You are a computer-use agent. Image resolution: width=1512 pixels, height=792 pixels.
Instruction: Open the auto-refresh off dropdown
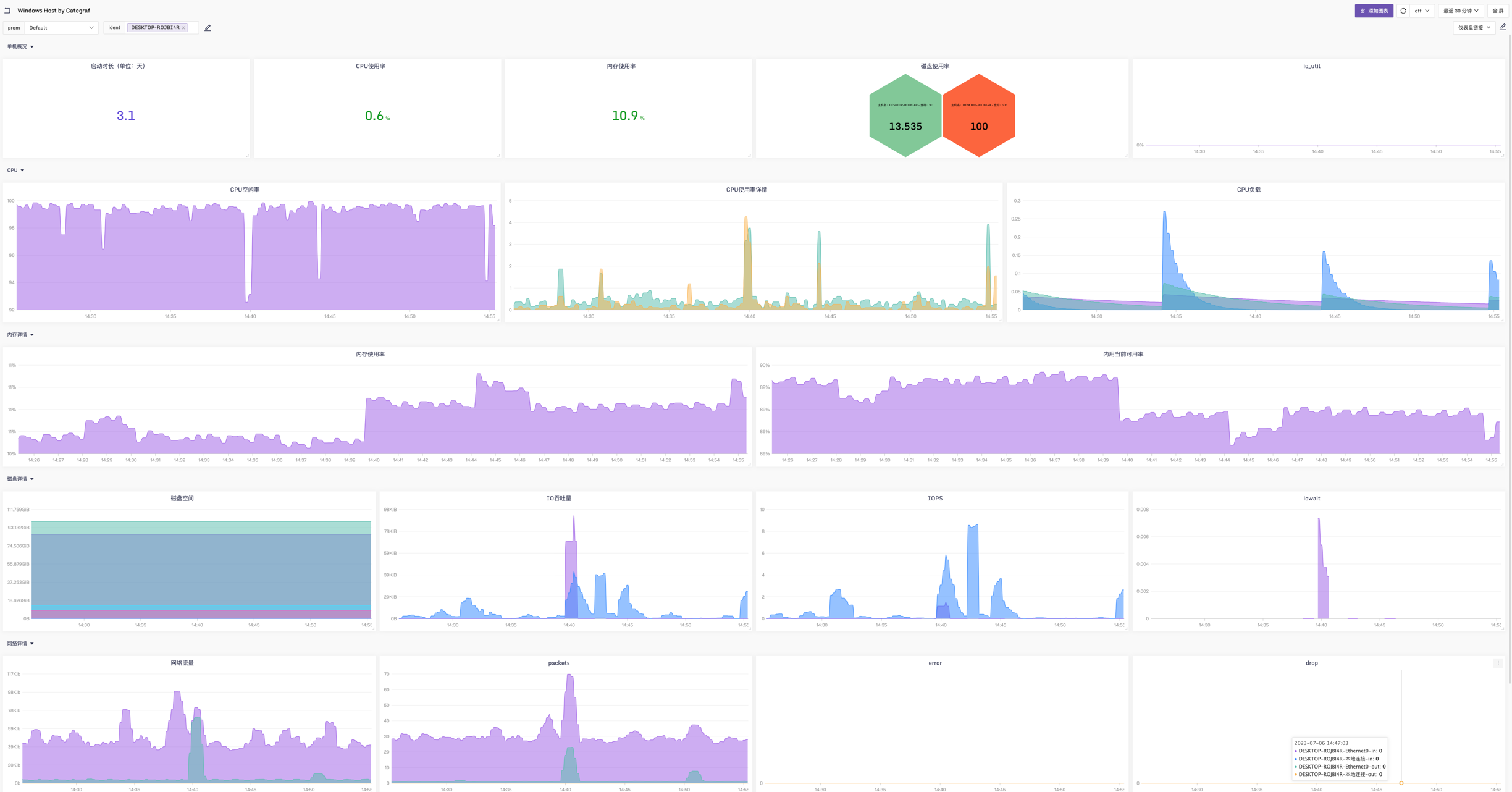click(x=1422, y=11)
